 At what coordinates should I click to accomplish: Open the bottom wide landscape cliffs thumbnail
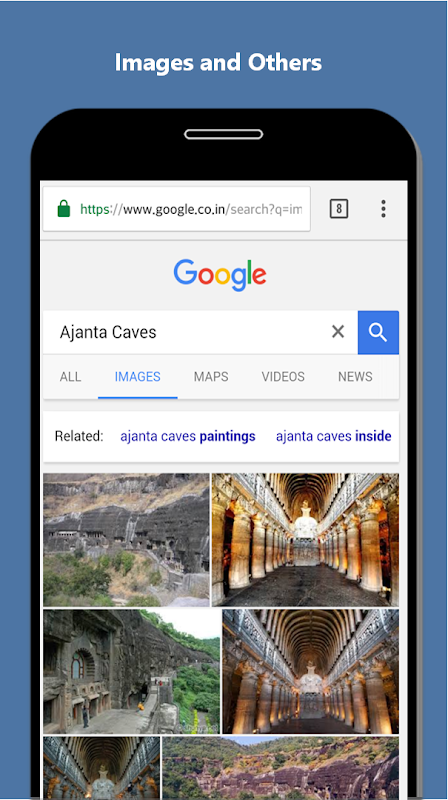tap(281, 768)
